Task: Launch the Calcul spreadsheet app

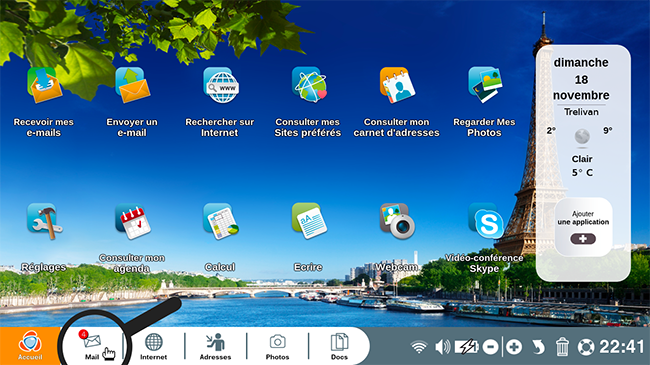Action: point(221,221)
